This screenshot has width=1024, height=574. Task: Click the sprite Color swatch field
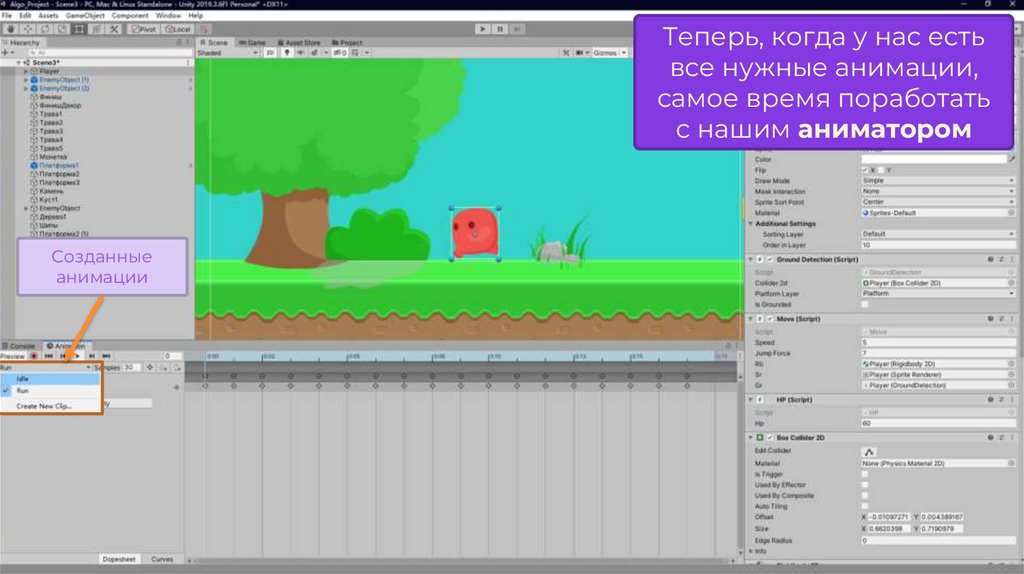pos(935,159)
